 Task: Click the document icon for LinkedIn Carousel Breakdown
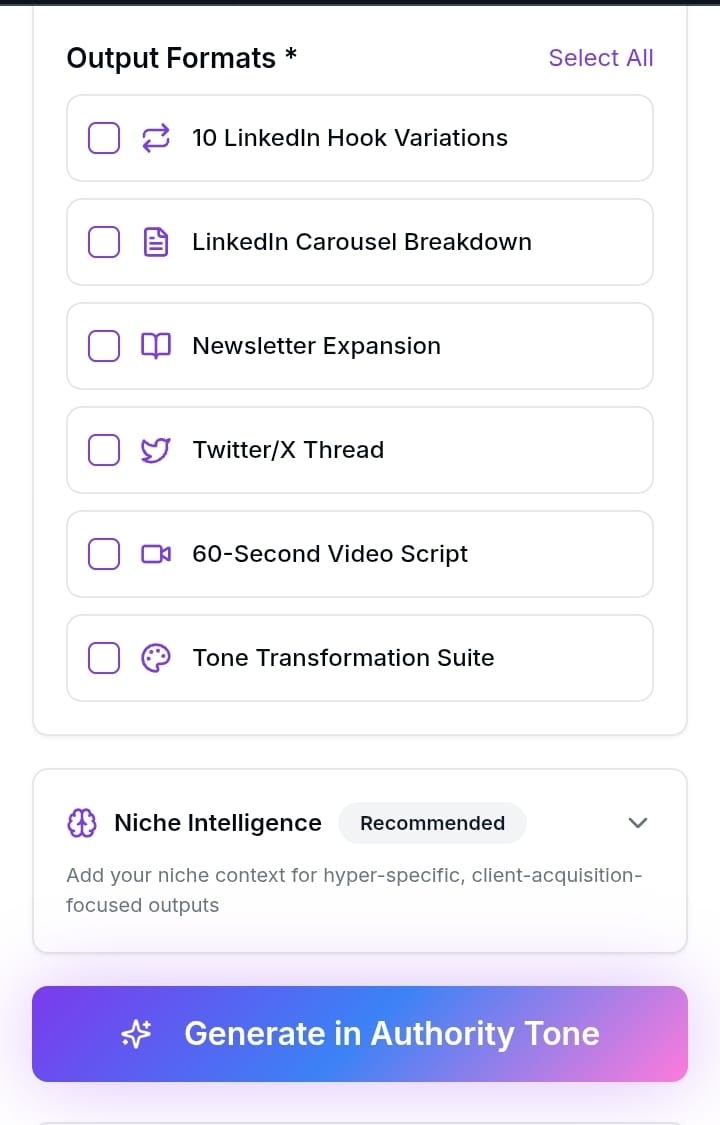click(156, 242)
